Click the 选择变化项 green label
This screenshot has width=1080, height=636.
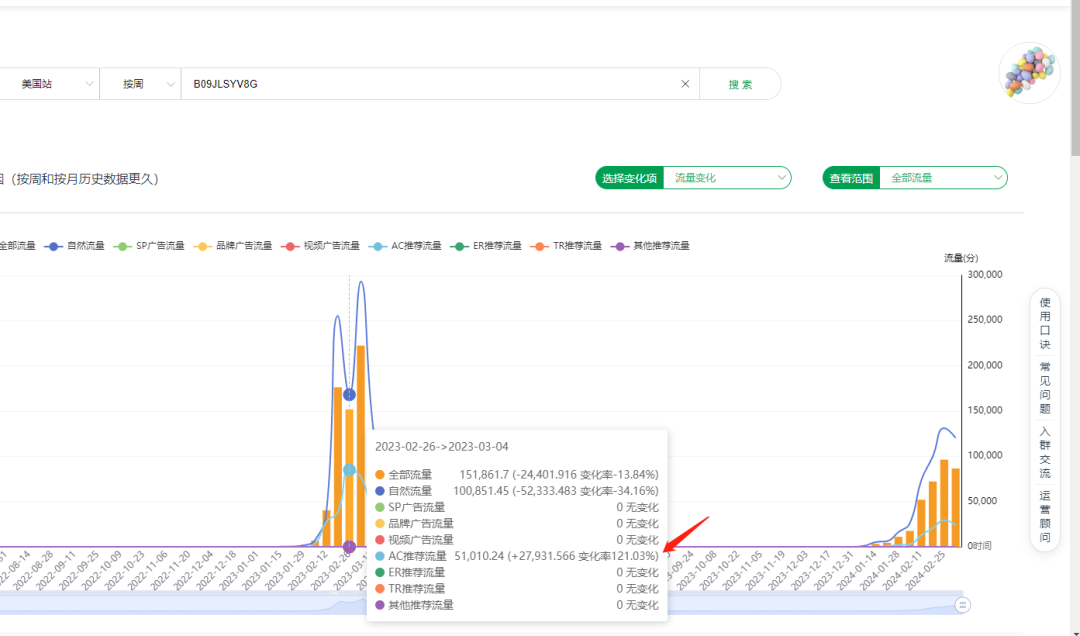pyautogui.click(x=630, y=178)
